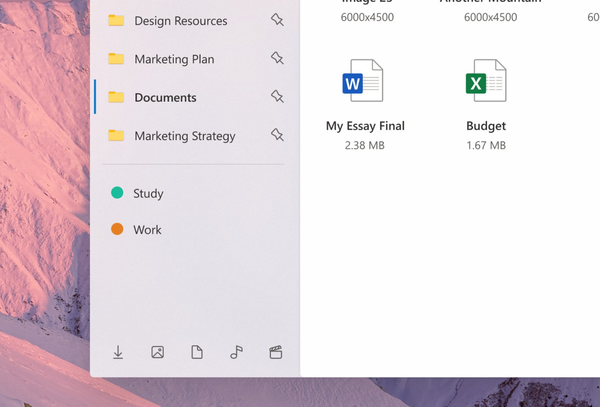Navigate to Marketing Plan folder
600x407 pixels.
[x=174, y=59]
